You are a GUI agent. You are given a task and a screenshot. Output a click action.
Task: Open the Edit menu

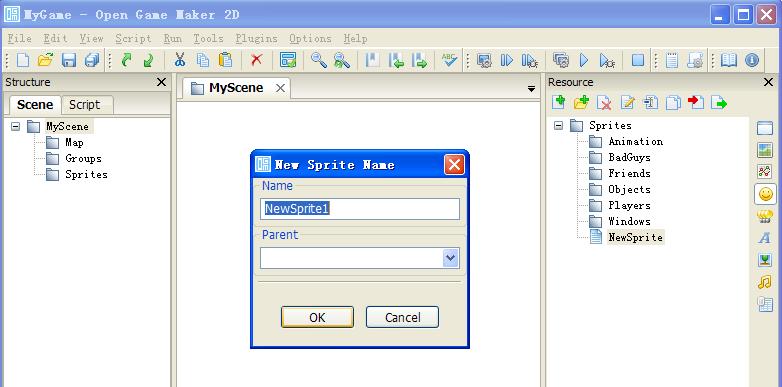pyautogui.click(x=55, y=38)
